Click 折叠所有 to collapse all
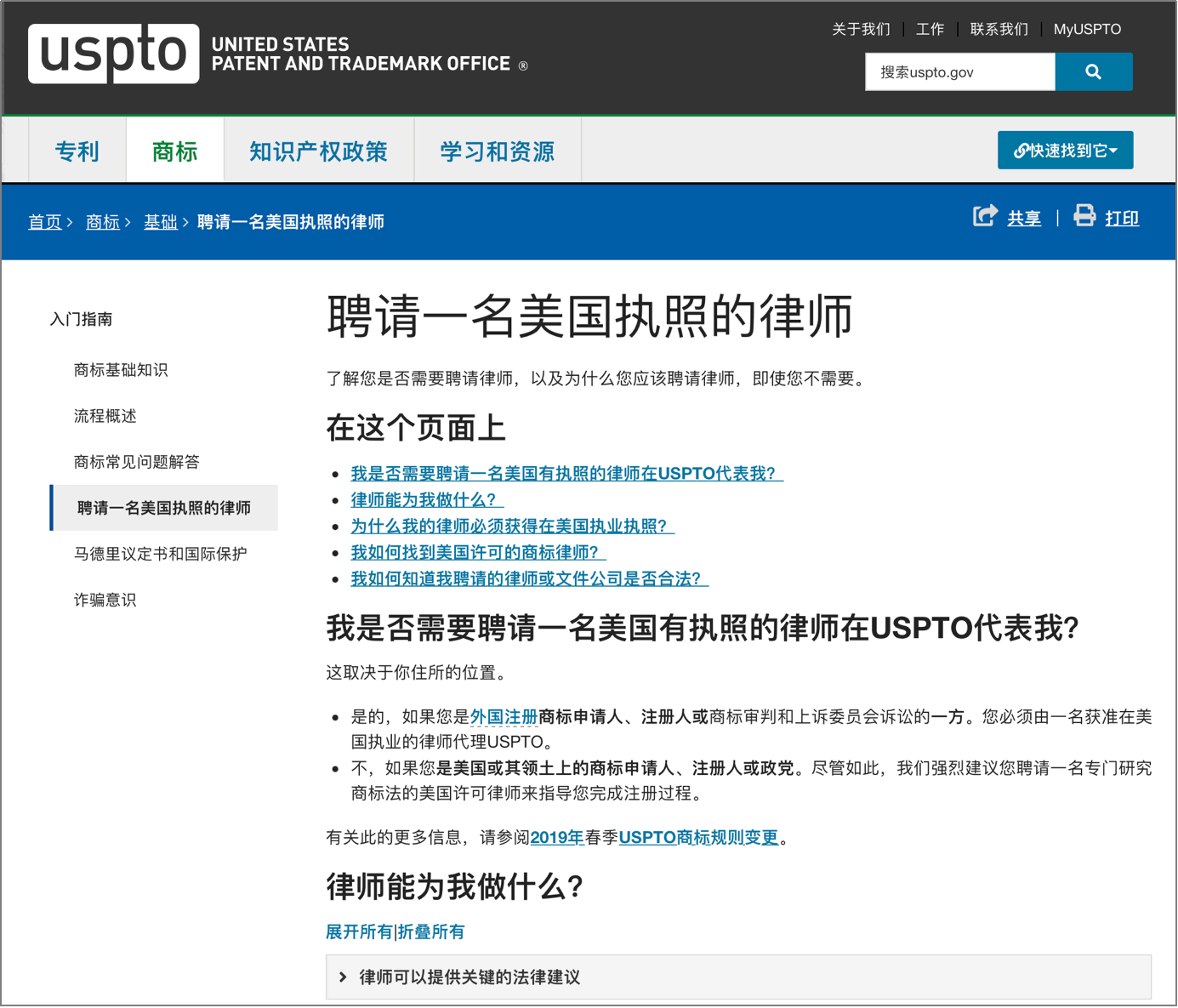The width and height of the screenshot is (1178, 1008). pyautogui.click(x=431, y=932)
